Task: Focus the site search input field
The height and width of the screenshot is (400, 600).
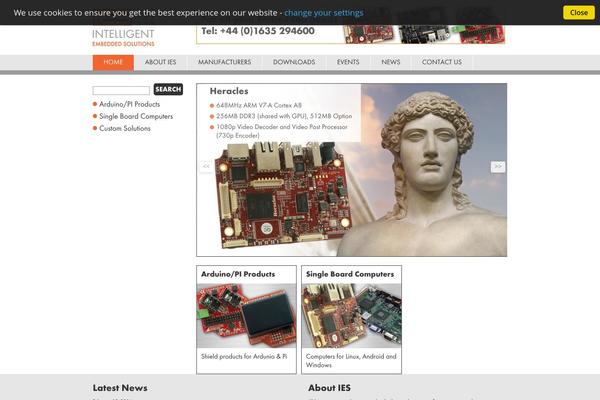Action: [x=121, y=90]
